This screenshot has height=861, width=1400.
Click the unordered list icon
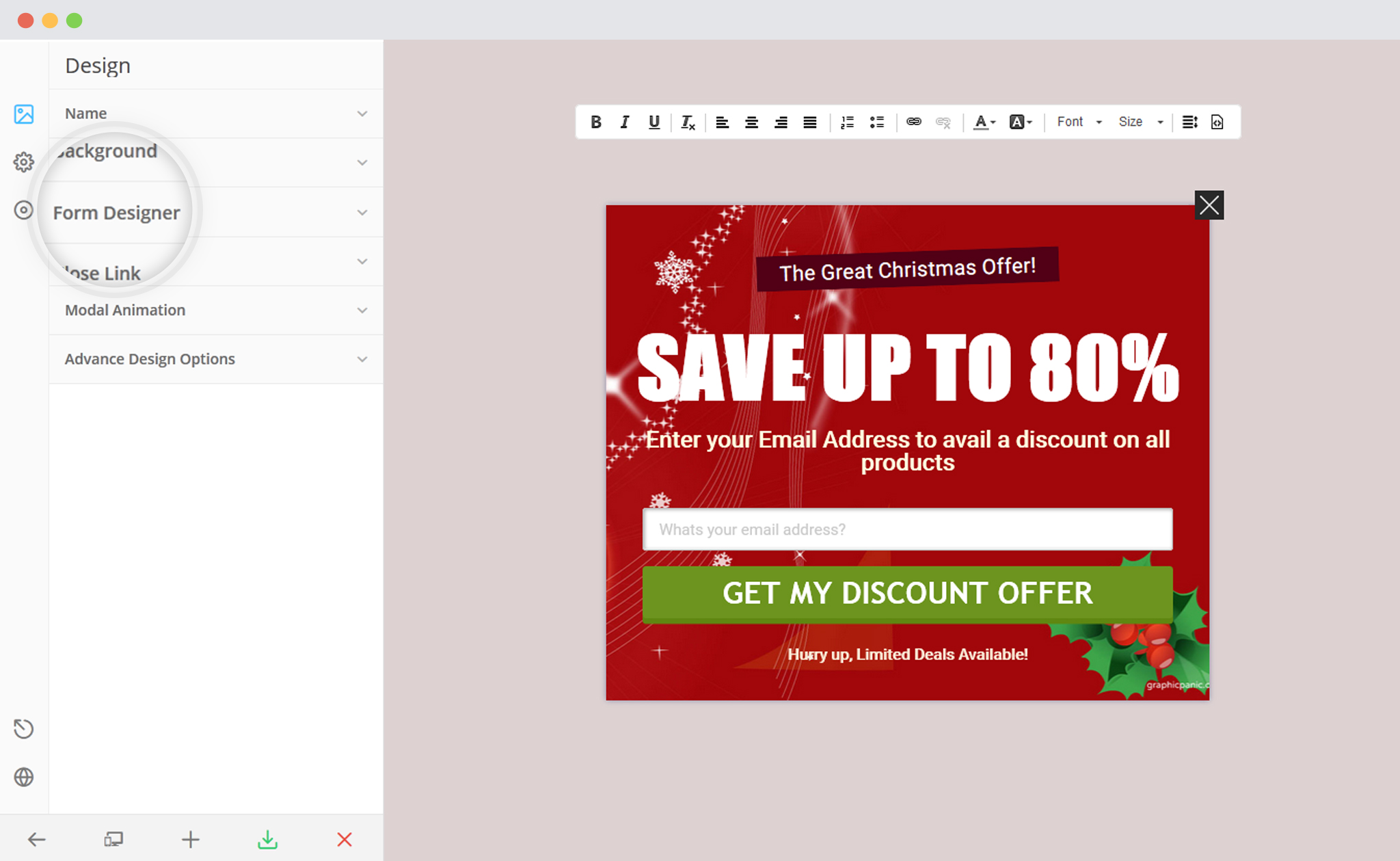pyautogui.click(x=877, y=121)
